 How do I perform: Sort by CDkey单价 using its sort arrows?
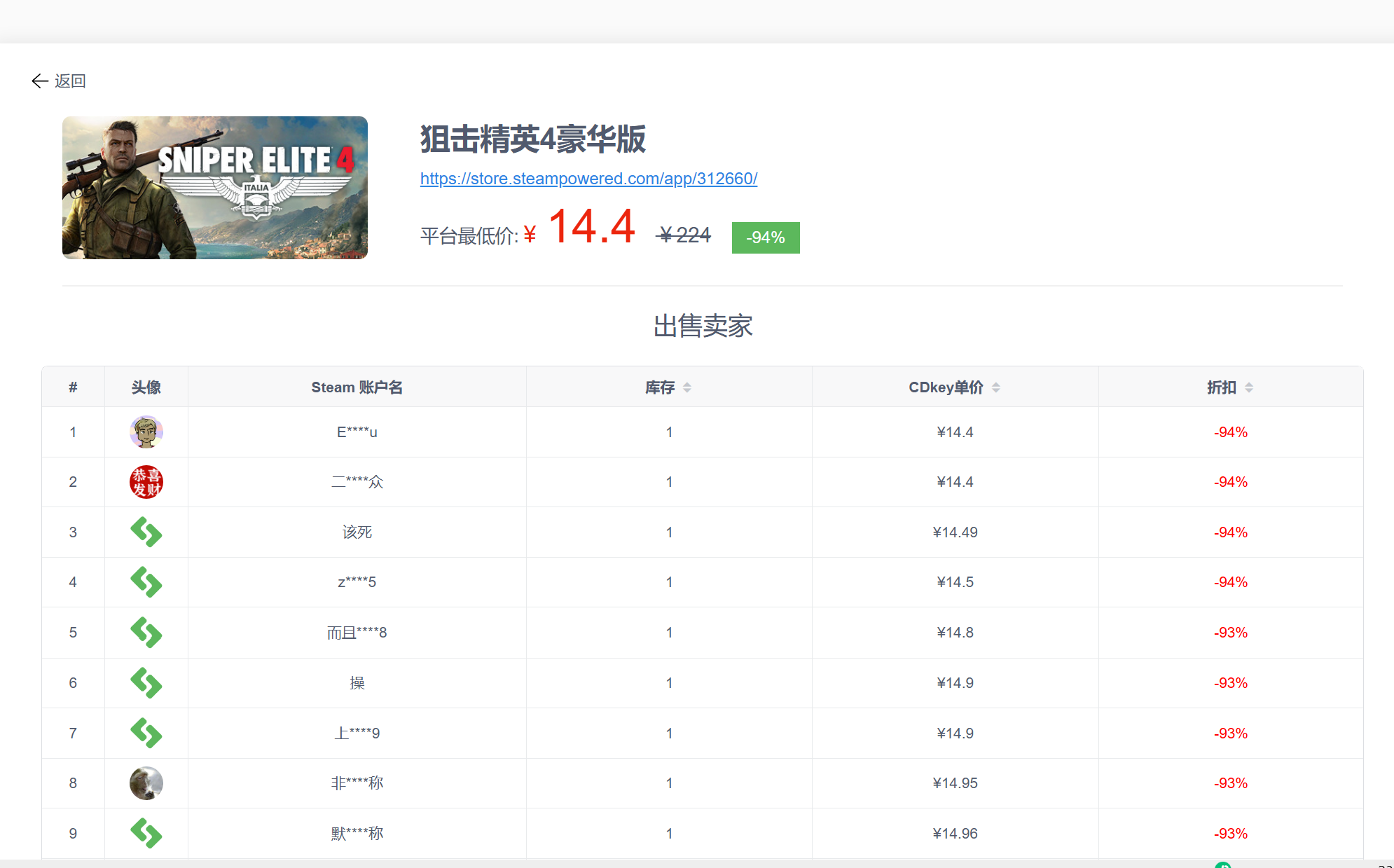[996, 387]
